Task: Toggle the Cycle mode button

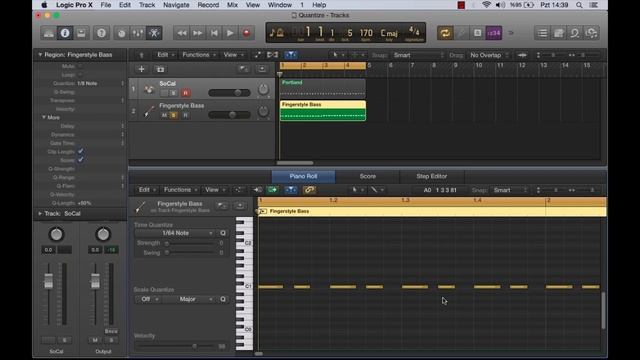Action: point(445,33)
